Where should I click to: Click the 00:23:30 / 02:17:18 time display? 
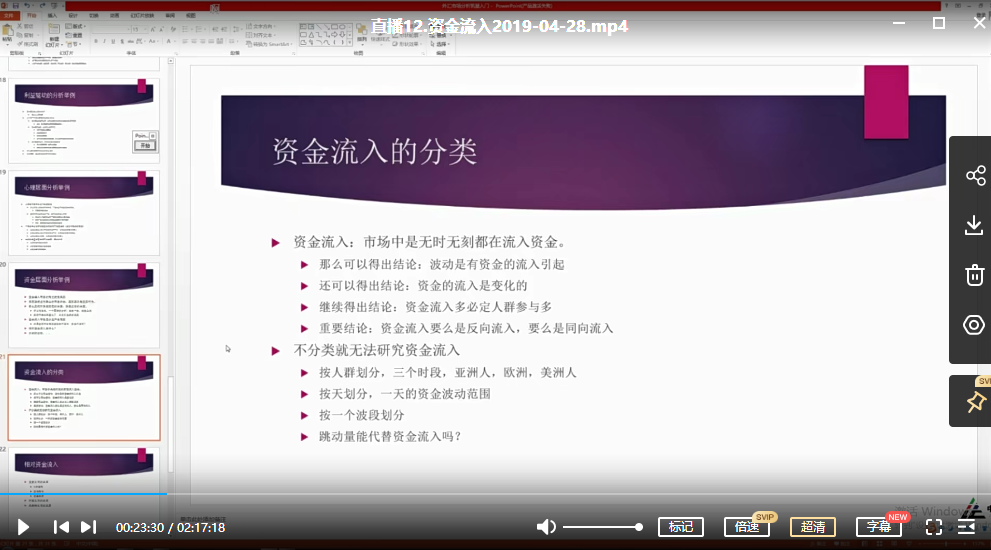170,527
